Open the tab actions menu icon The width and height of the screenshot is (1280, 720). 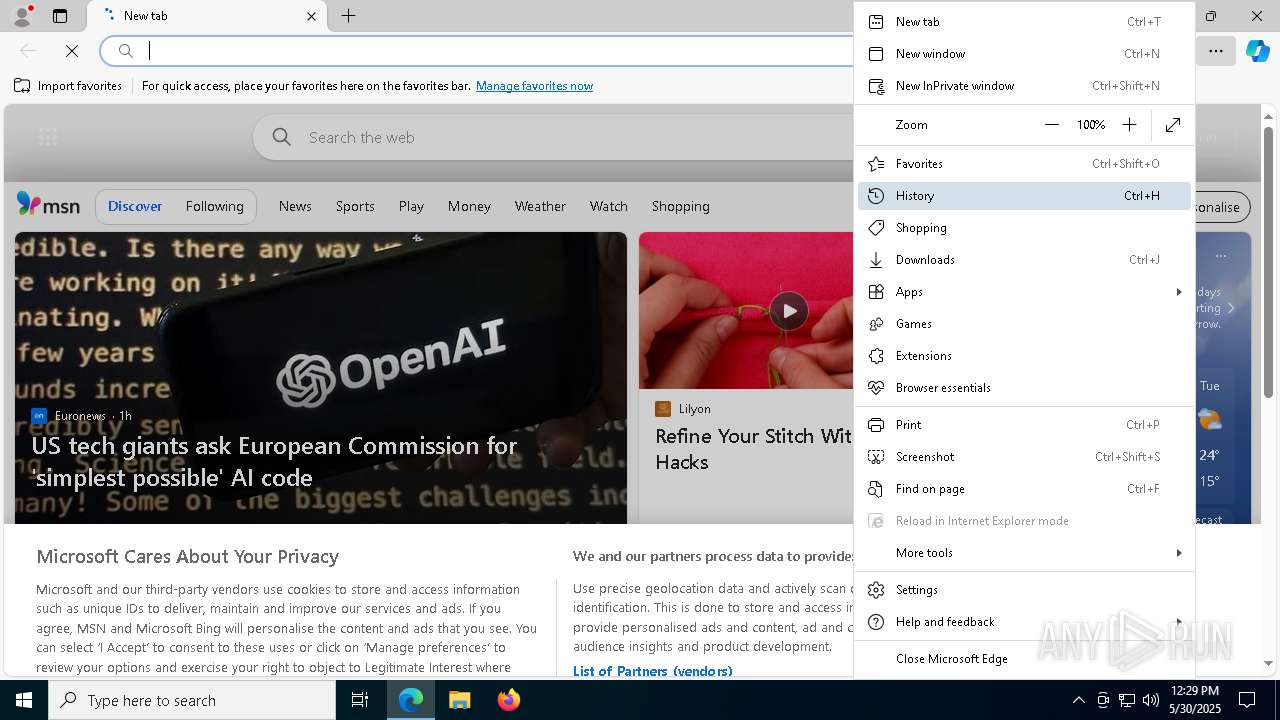(x=60, y=16)
